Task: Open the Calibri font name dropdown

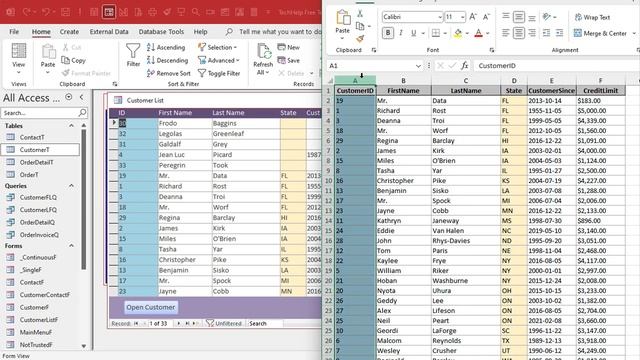Action: pos(440,17)
